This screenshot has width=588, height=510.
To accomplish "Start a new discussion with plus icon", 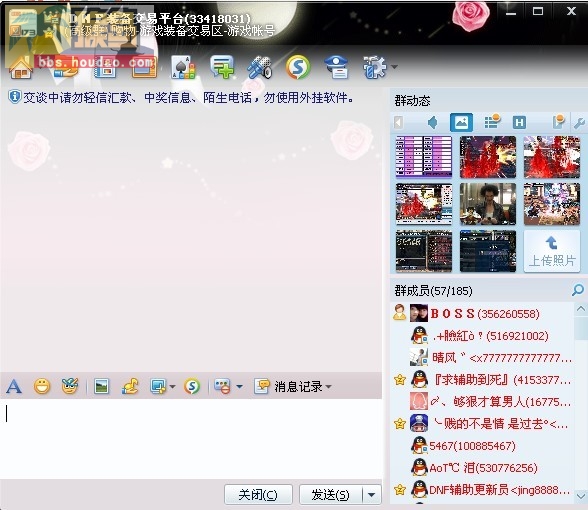I will (x=222, y=68).
